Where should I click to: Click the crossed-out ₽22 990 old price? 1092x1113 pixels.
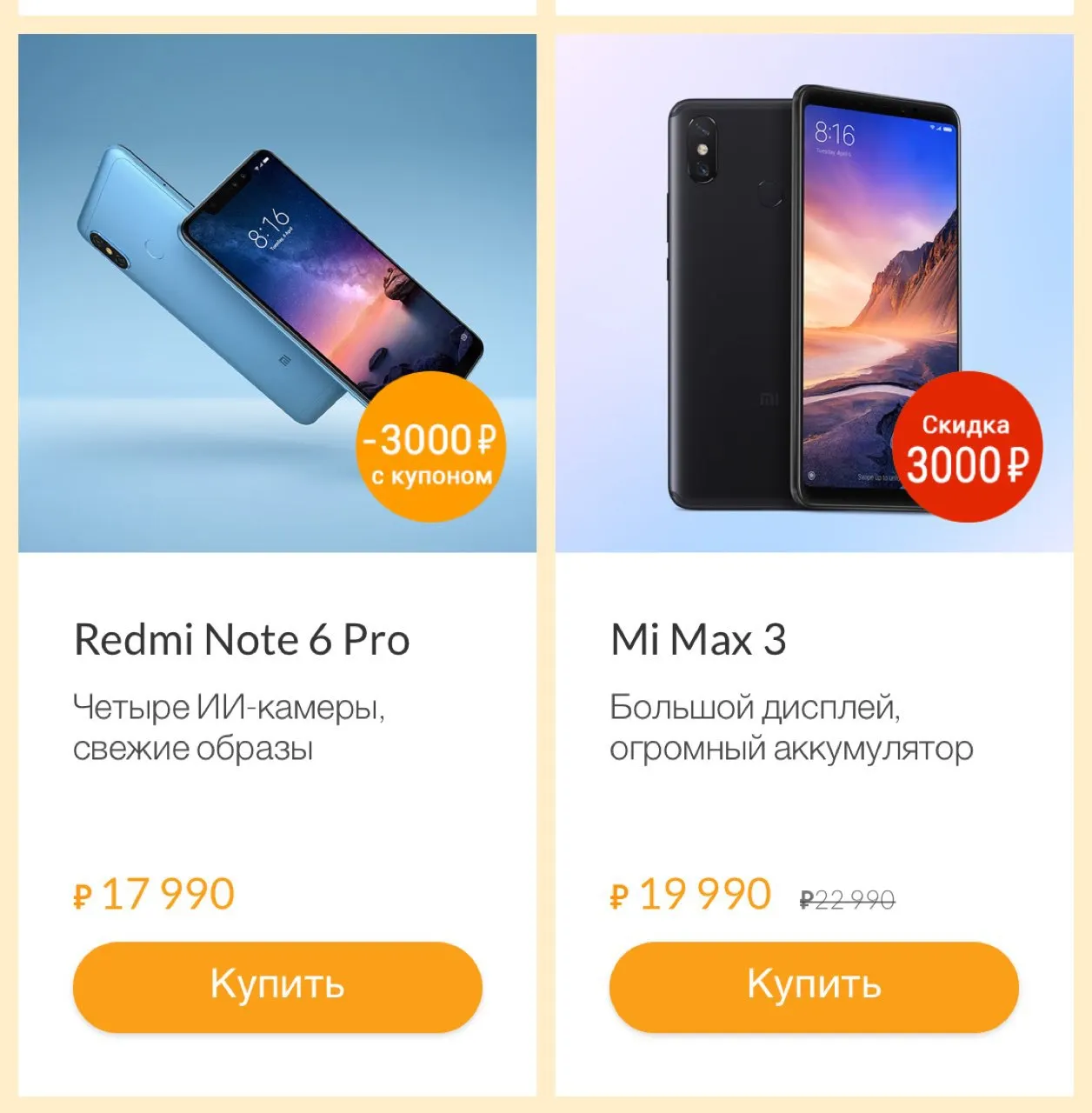(848, 900)
